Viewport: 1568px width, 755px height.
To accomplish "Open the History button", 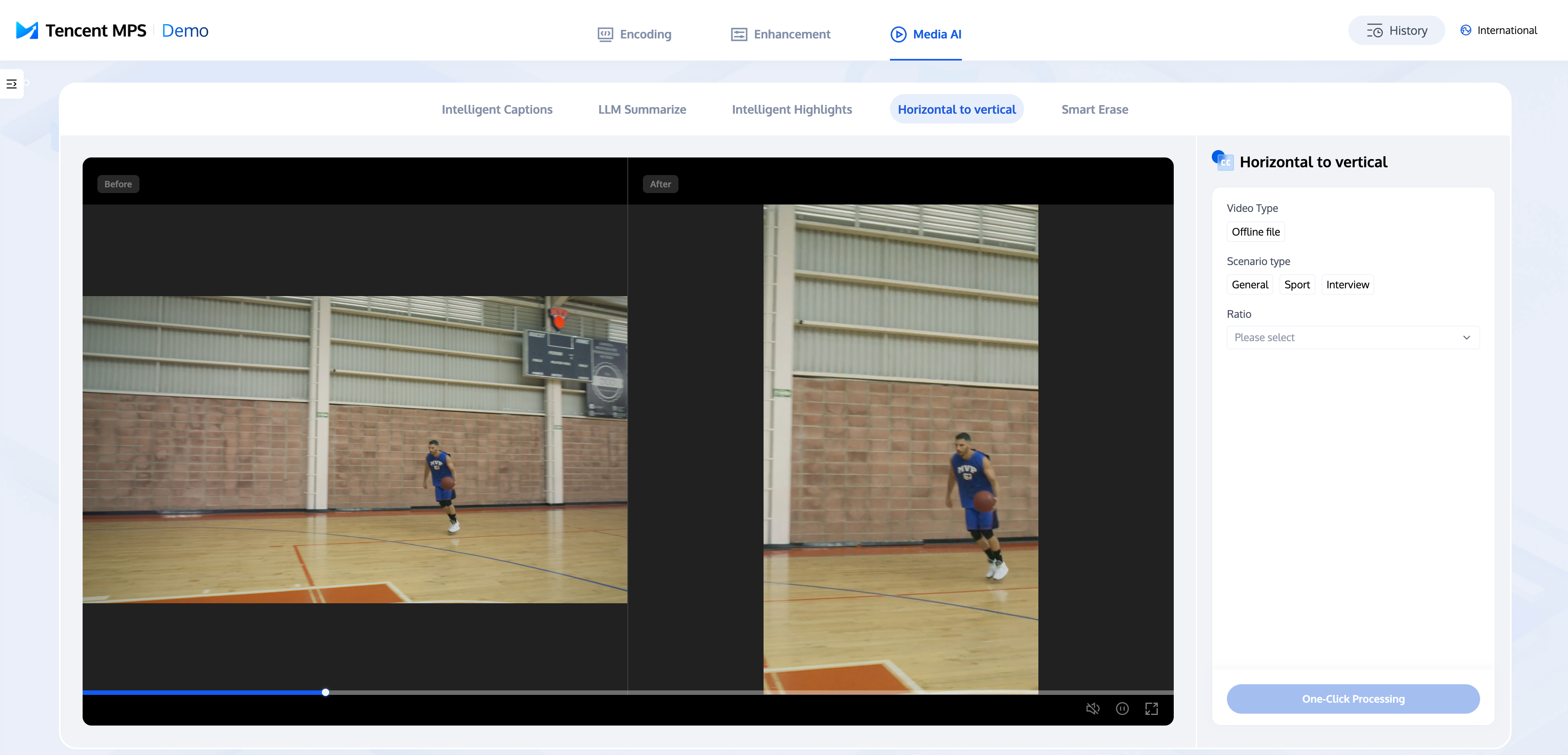I will pos(1396,30).
